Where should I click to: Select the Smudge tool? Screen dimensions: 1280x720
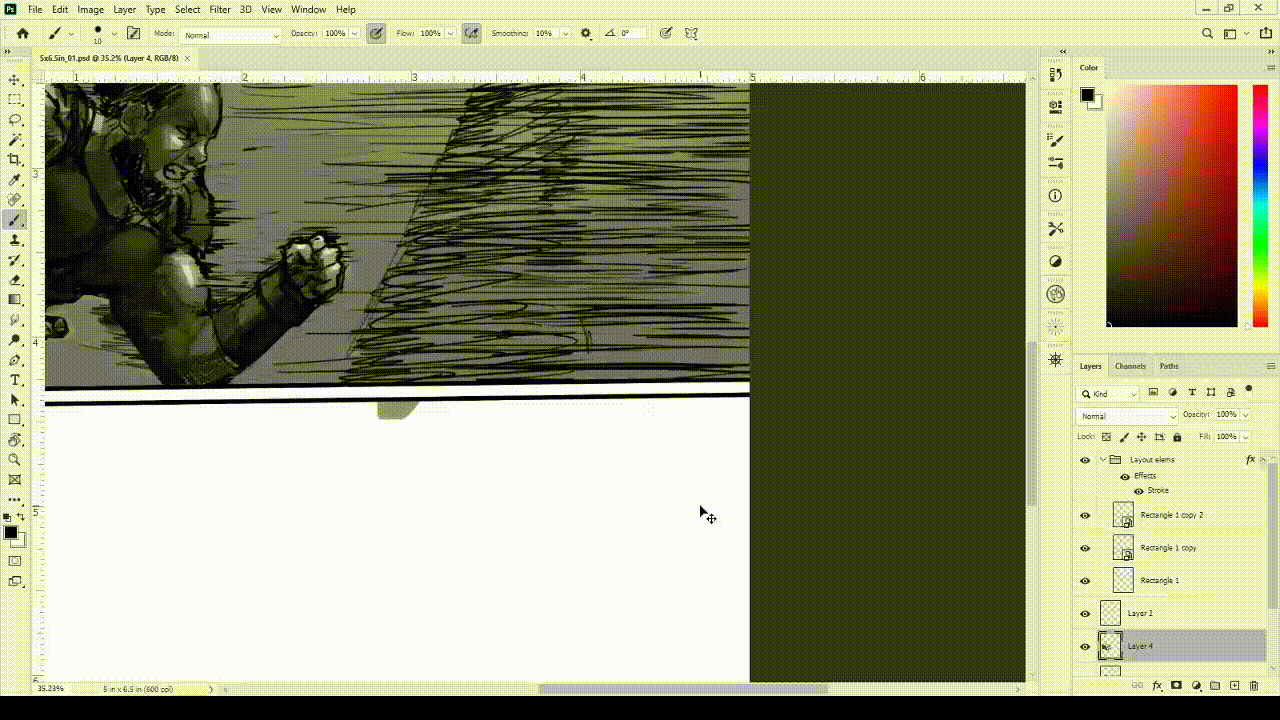click(15, 320)
